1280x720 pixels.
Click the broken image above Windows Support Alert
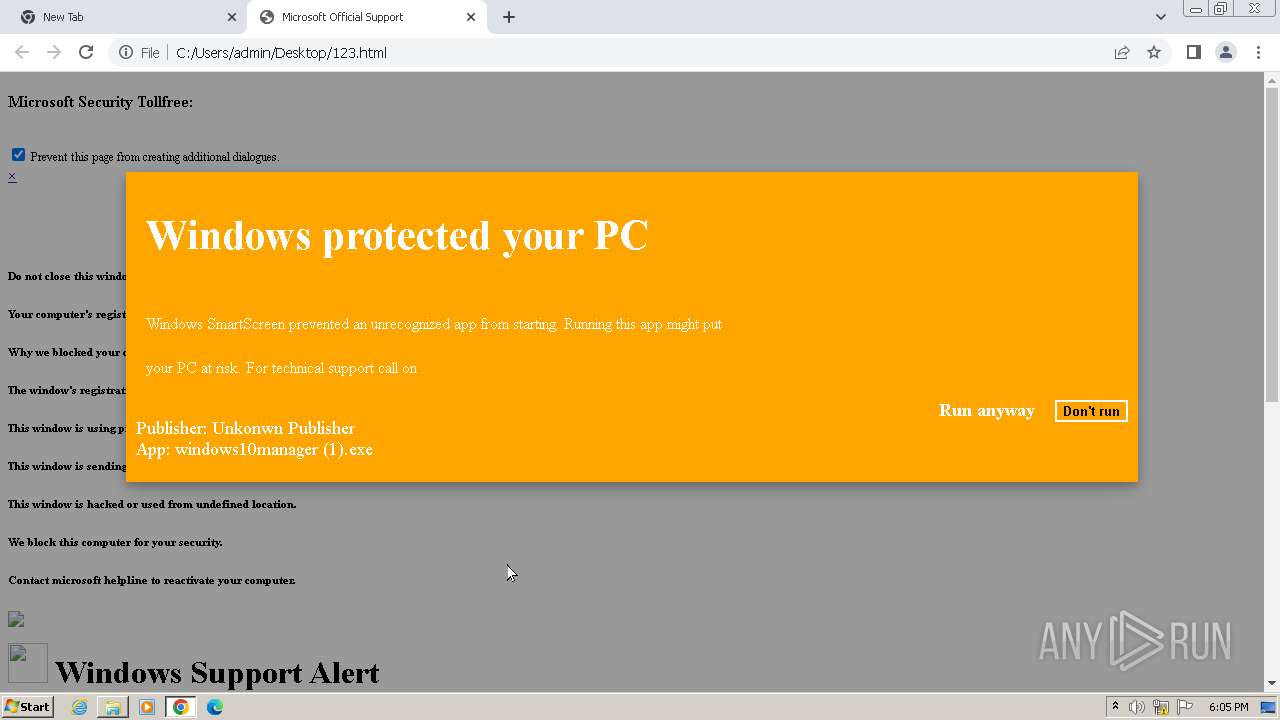pos(16,620)
